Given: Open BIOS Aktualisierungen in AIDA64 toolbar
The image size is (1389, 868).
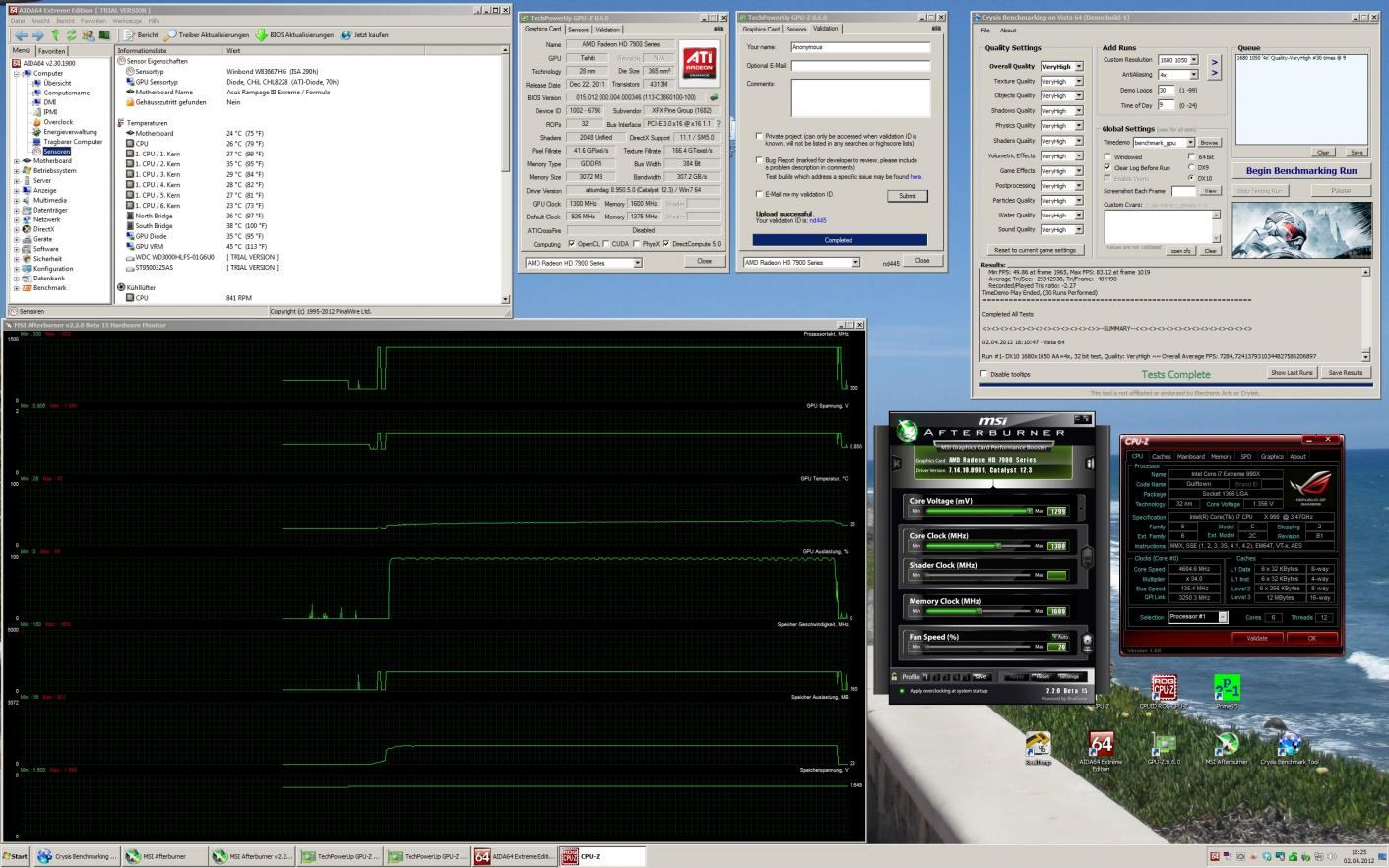Looking at the screenshot, I should click(x=294, y=35).
